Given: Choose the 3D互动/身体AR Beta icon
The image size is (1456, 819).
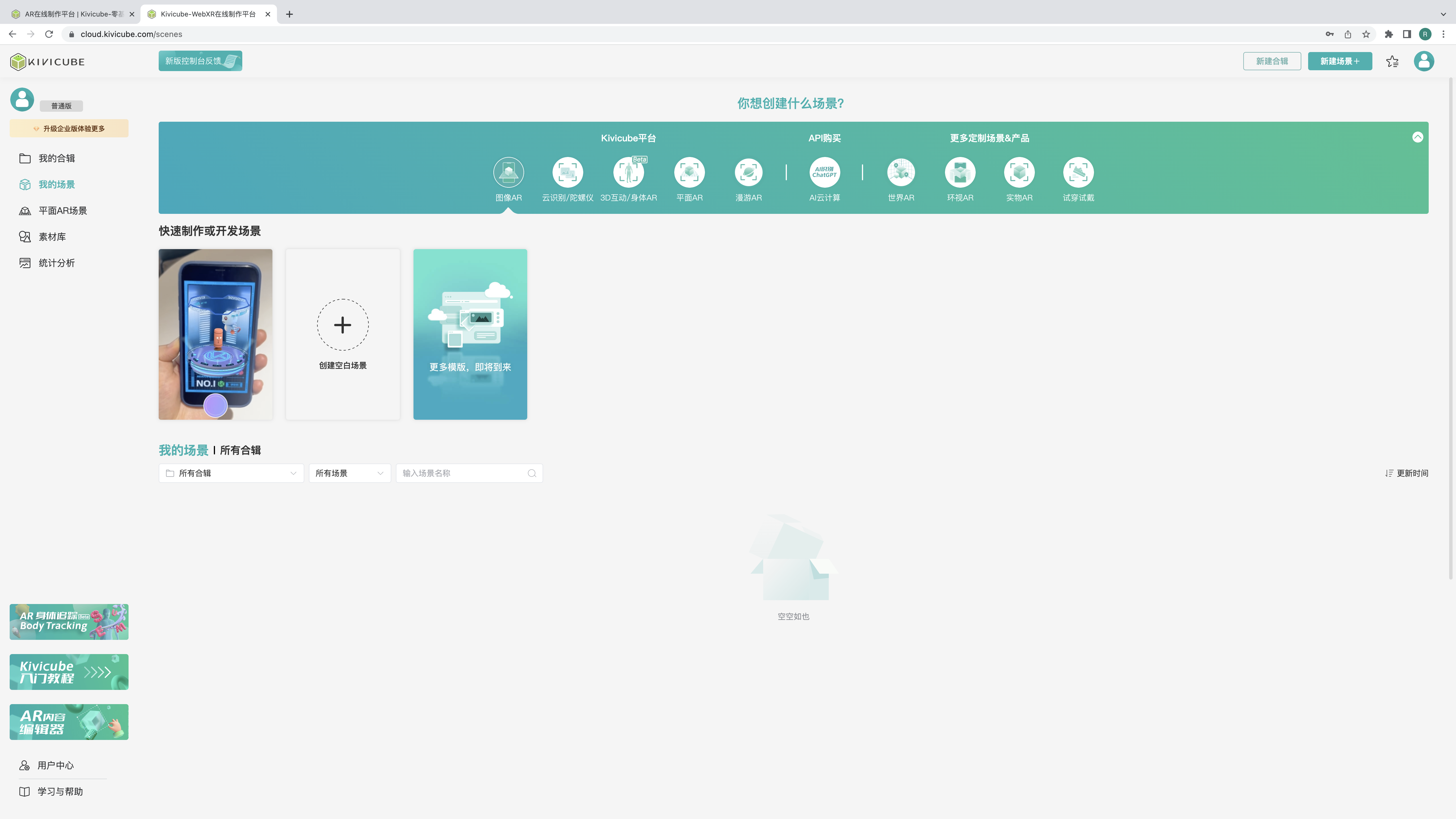Looking at the screenshot, I should (628, 172).
